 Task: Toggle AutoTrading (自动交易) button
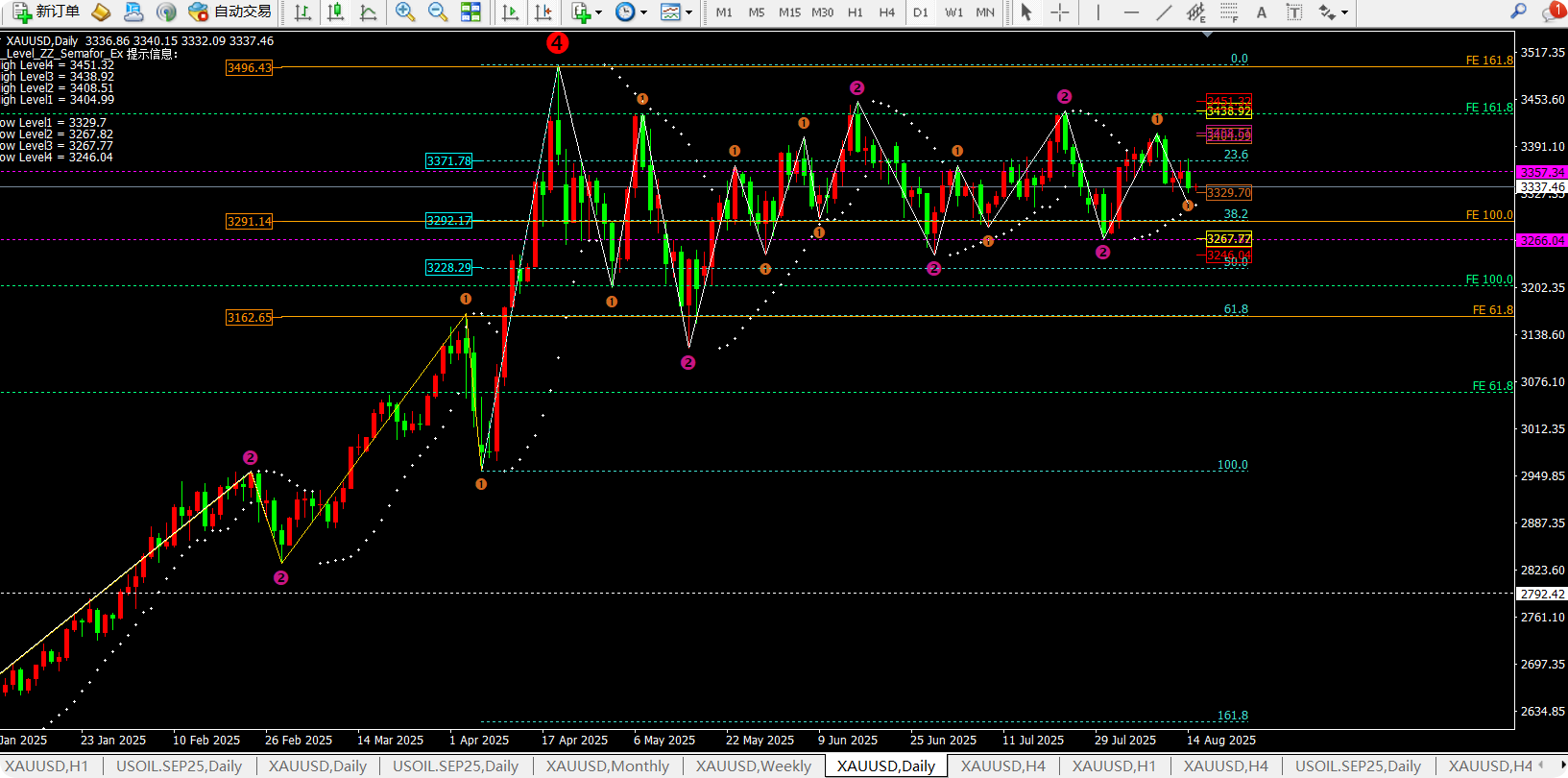click(x=230, y=12)
